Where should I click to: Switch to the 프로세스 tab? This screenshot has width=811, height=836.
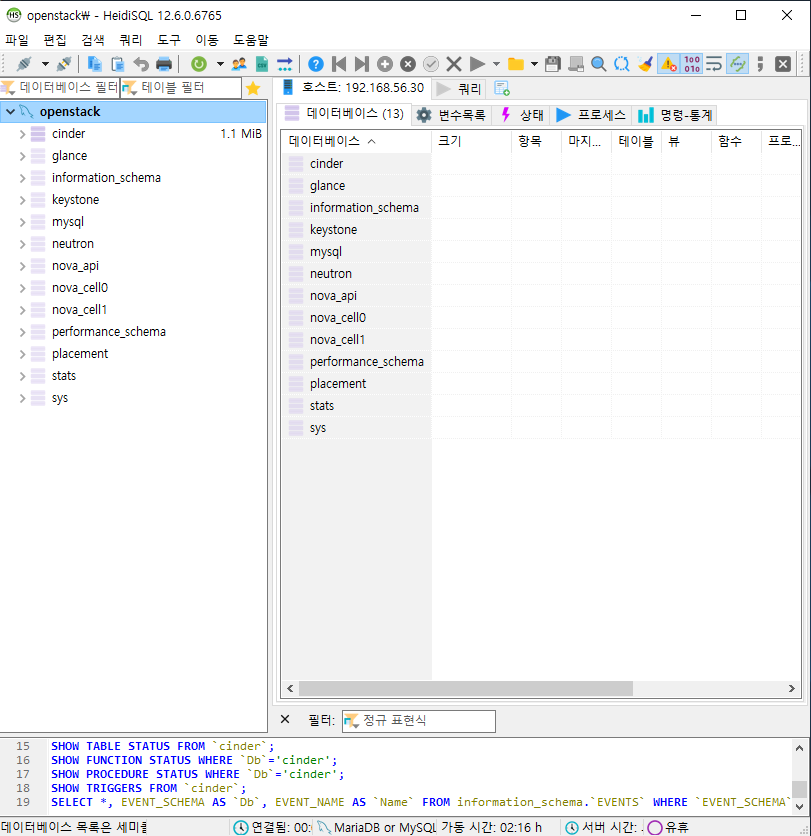tap(591, 115)
